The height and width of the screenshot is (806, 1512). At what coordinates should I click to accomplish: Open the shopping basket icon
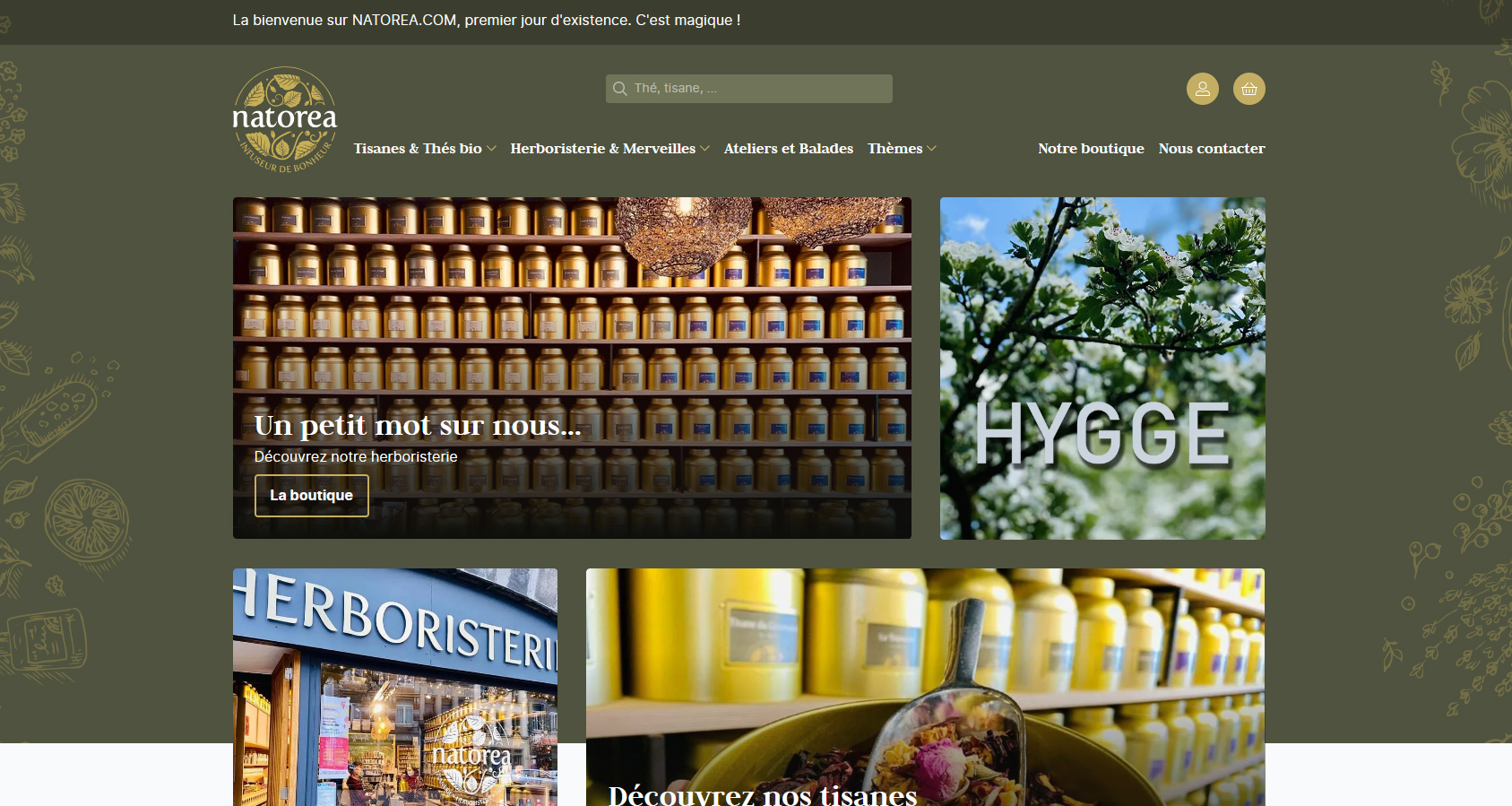coord(1248,89)
